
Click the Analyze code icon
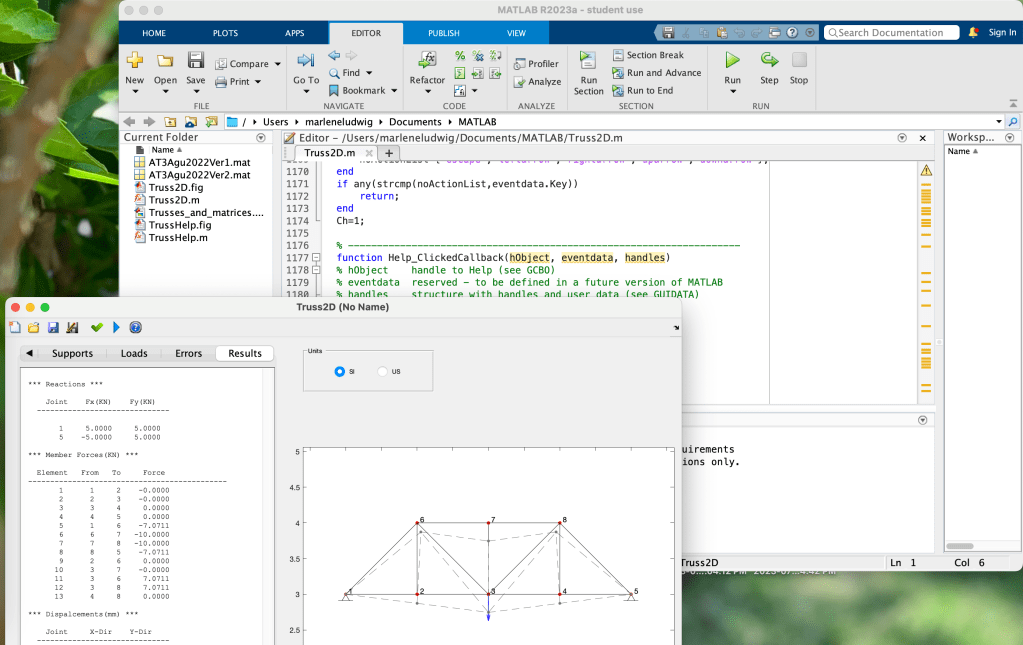tap(536, 82)
